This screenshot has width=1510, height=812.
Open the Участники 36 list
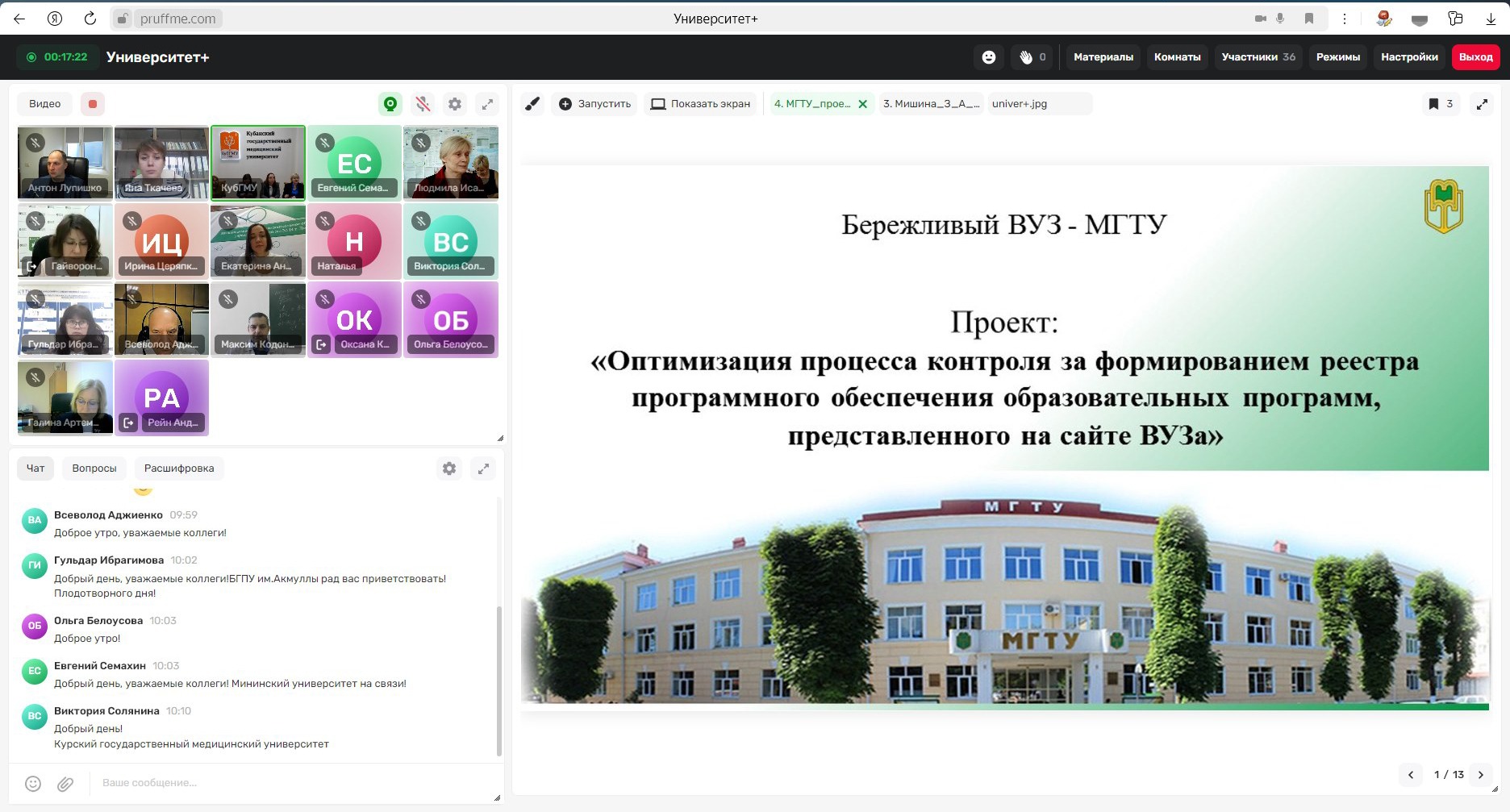(1258, 57)
